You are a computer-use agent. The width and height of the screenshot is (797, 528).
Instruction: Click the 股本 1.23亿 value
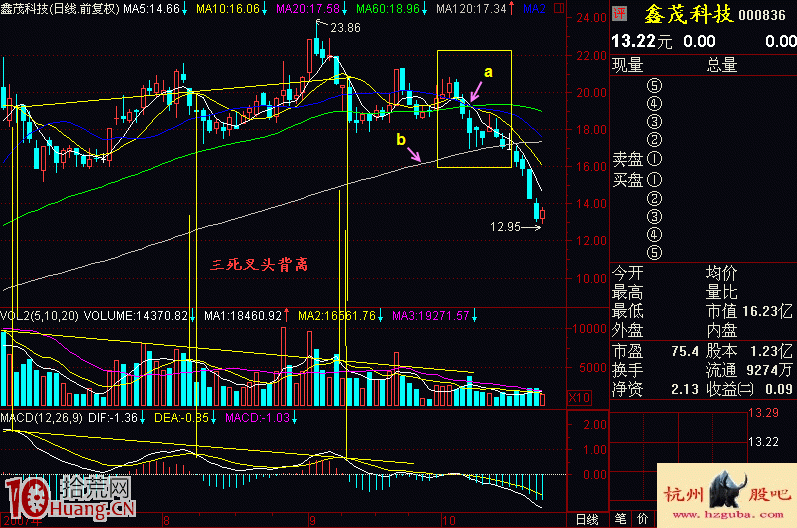[x=749, y=351]
